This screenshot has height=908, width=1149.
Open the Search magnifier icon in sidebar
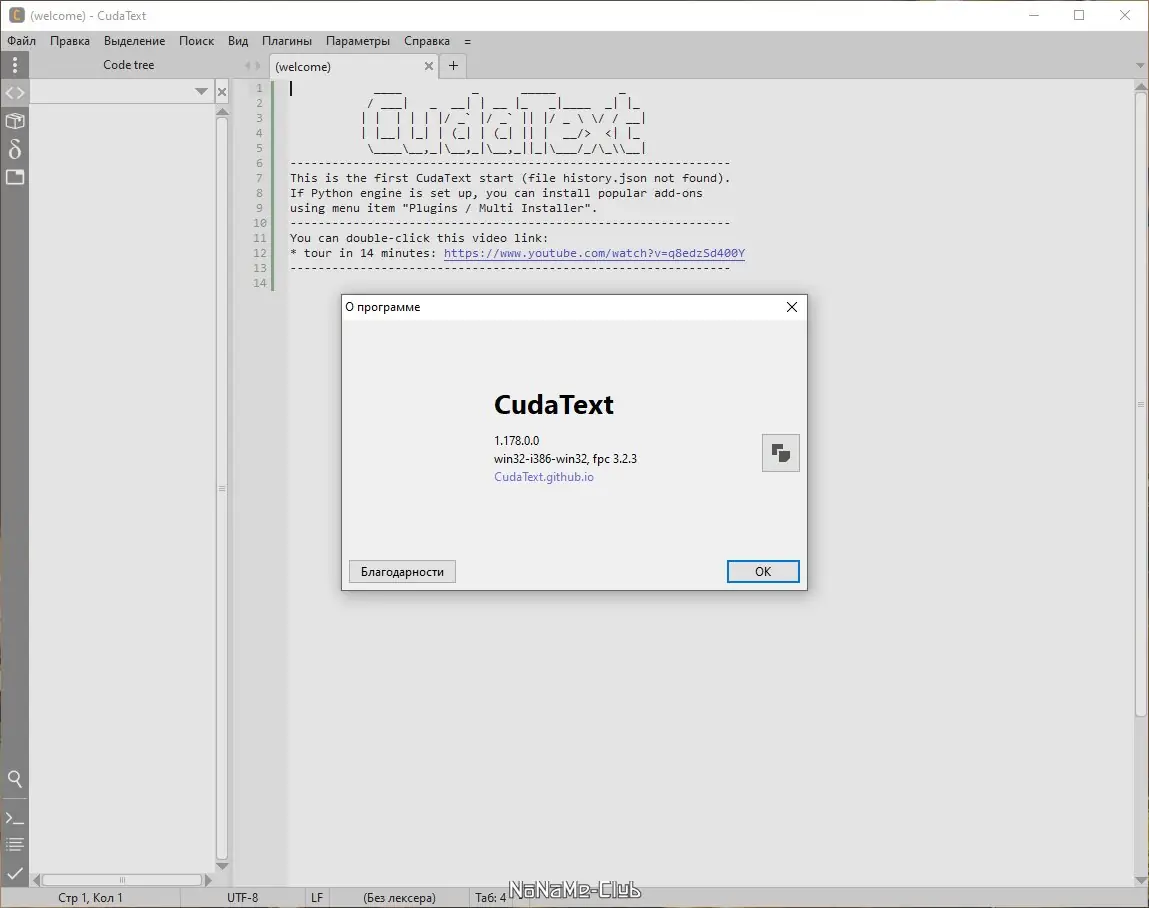tap(15, 779)
